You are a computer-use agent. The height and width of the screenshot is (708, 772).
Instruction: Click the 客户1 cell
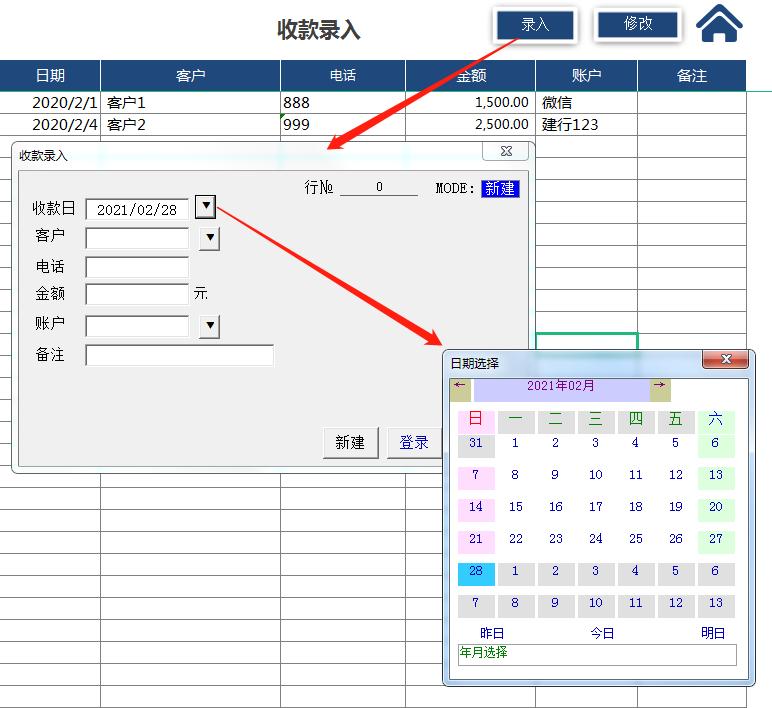point(190,102)
